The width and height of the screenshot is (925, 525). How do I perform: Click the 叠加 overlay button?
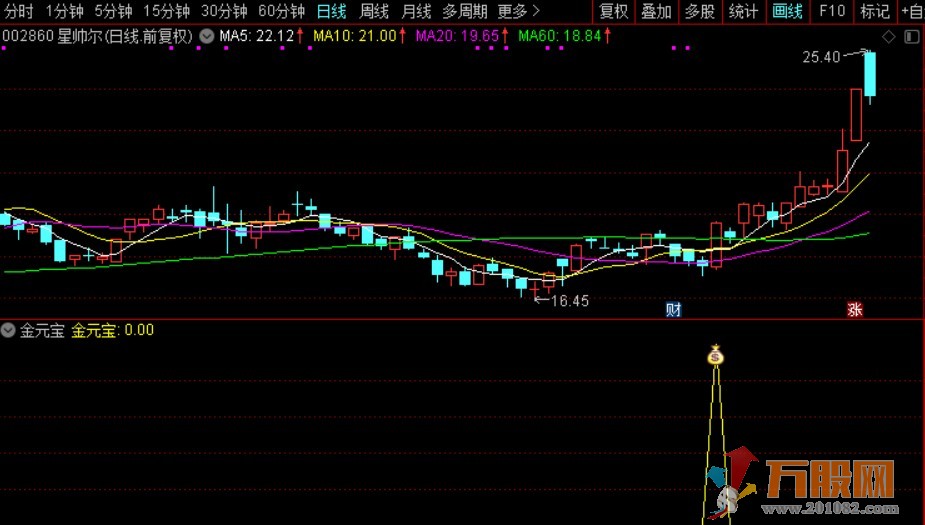[x=656, y=12]
